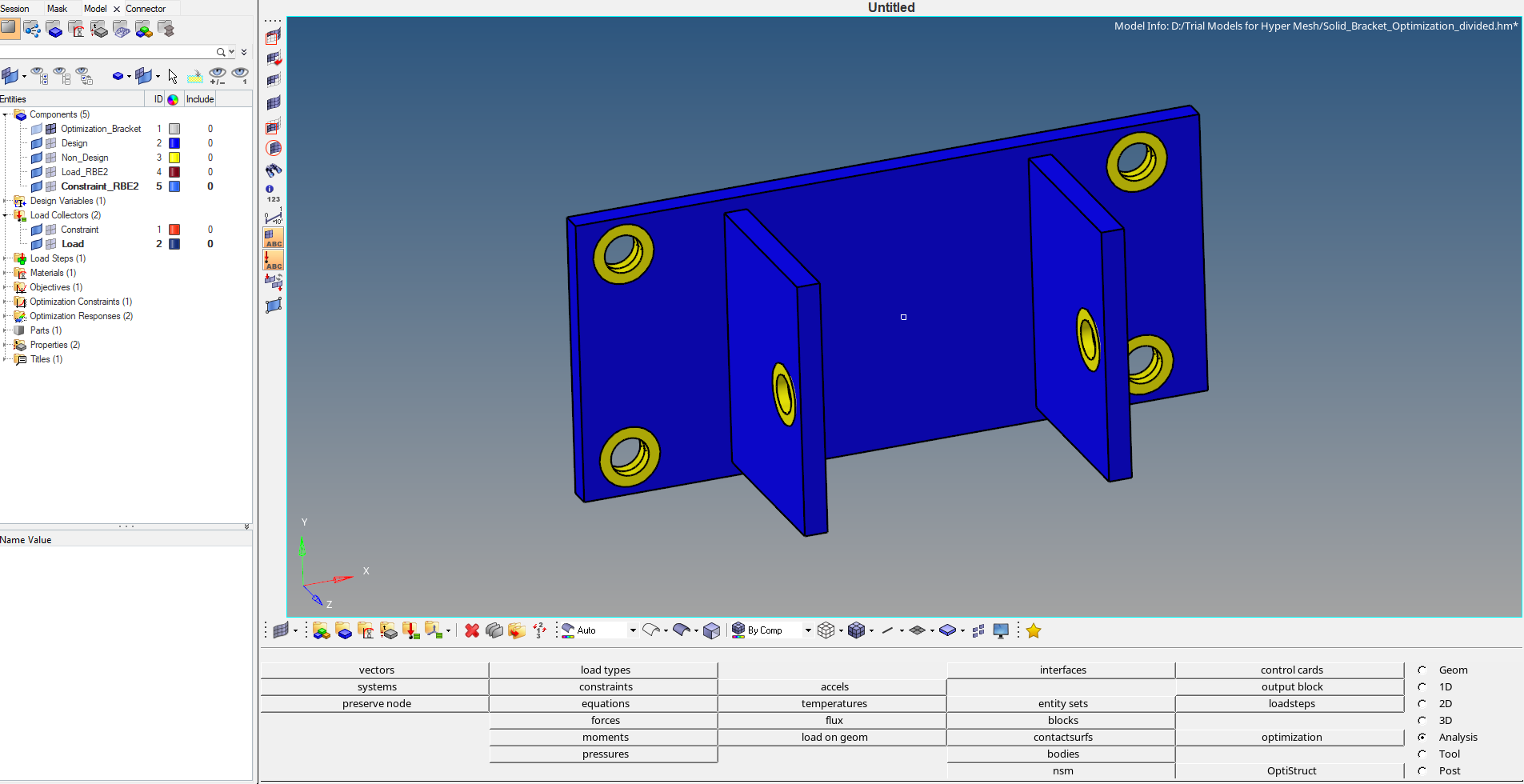Select the Post radio button
Viewport: 1524px width, 784px height.
(1422, 770)
